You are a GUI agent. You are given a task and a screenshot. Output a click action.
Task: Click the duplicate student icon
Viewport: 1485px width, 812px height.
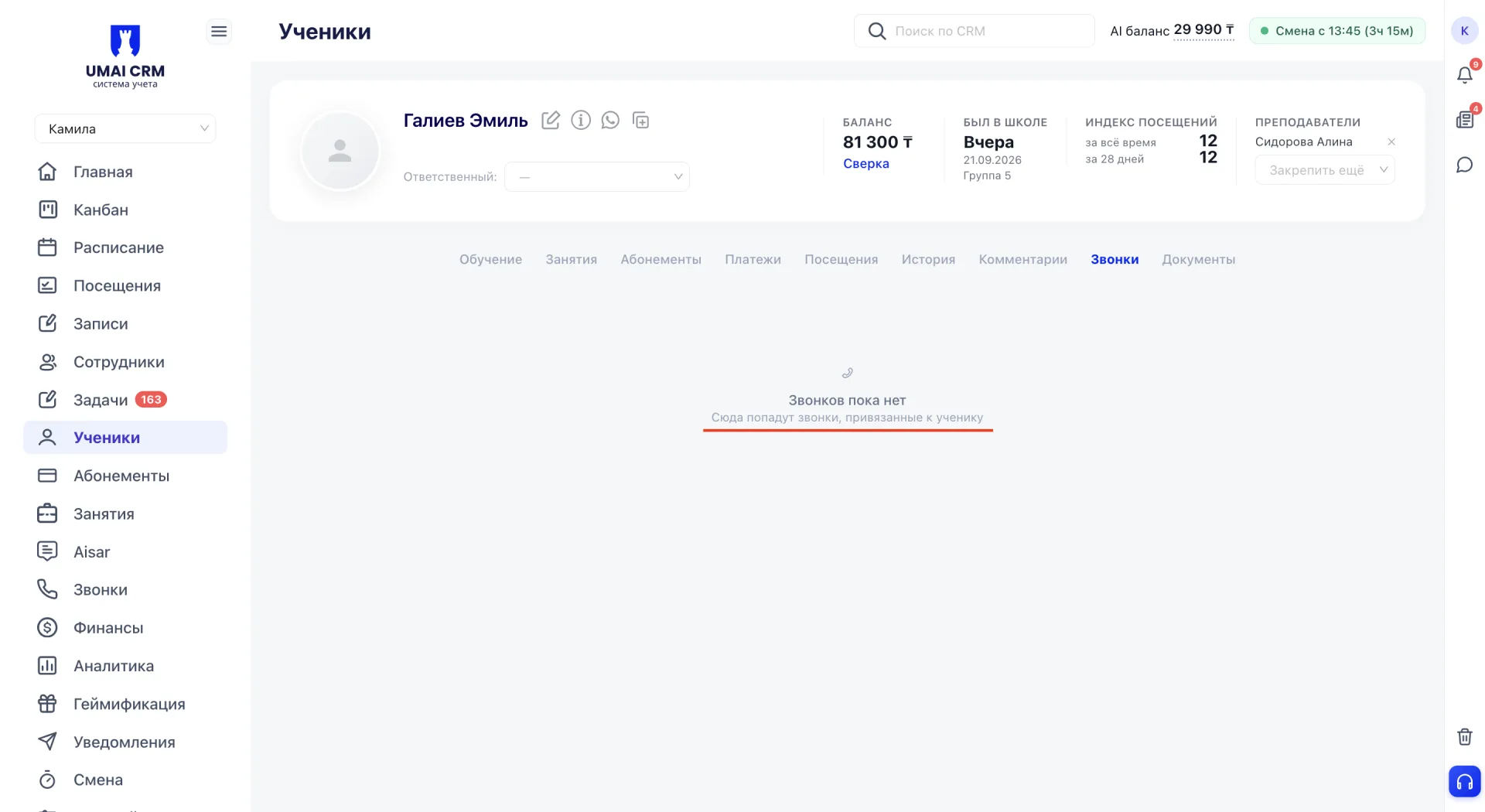point(640,121)
